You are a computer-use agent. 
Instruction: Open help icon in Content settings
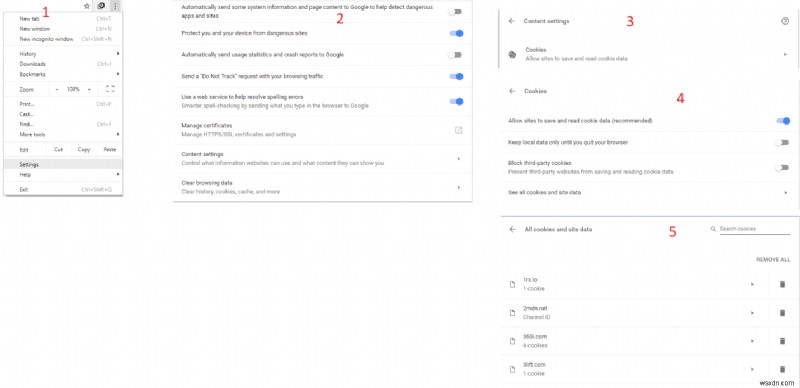point(785,21)
